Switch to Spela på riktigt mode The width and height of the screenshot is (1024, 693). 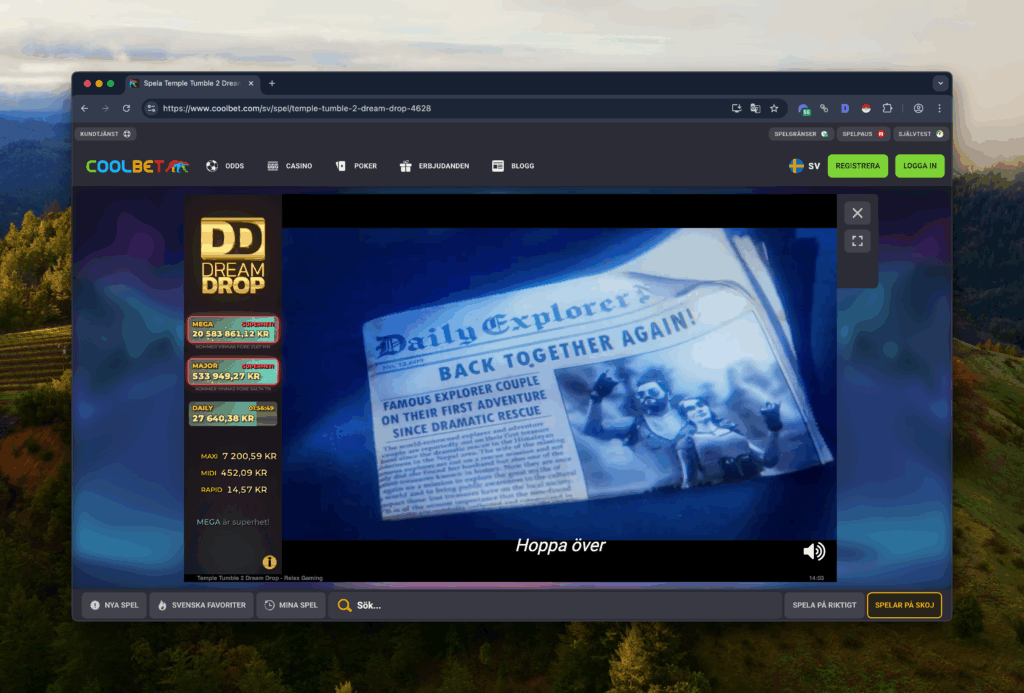(x=824, y=605)
